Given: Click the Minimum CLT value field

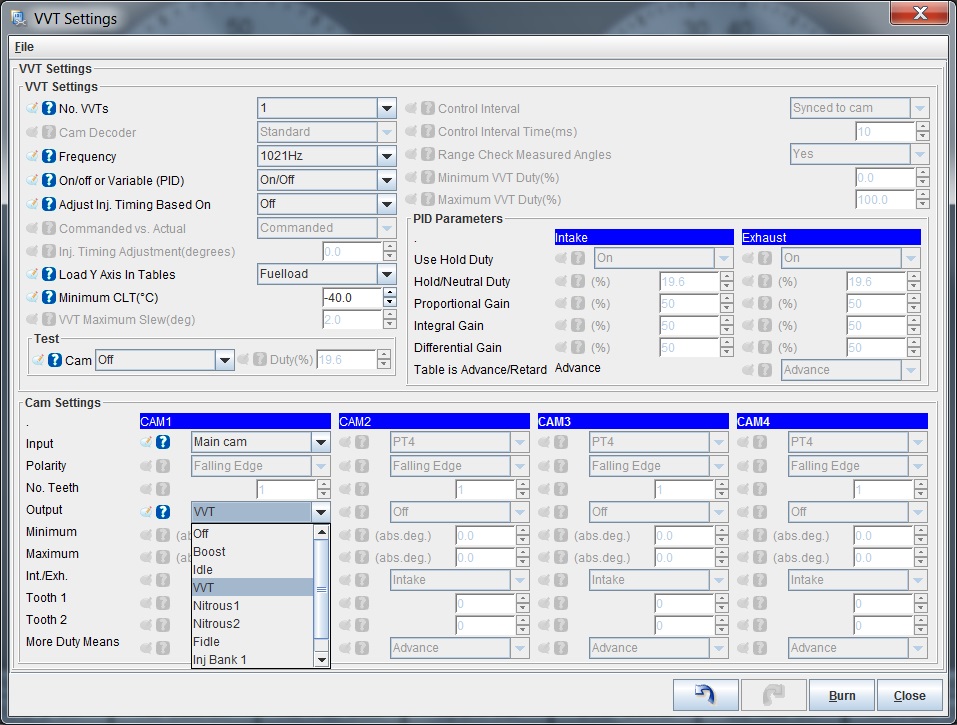Looking at the screenshot, I should point(353,298).
